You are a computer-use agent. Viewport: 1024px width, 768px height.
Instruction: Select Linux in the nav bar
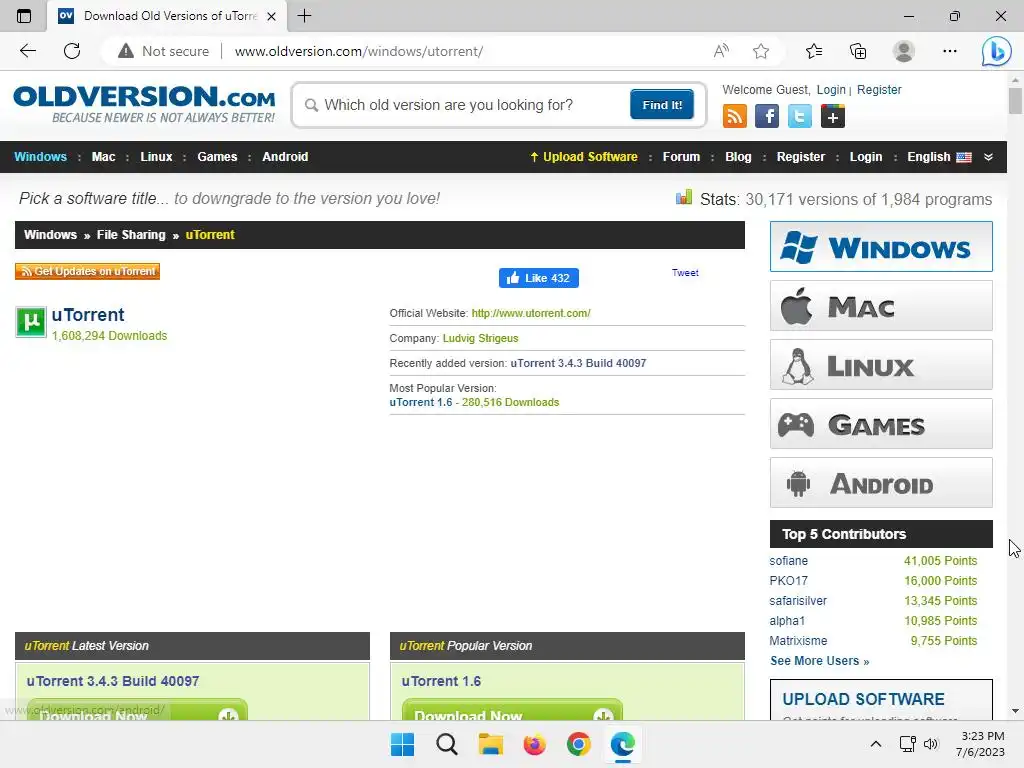point(156,157)
